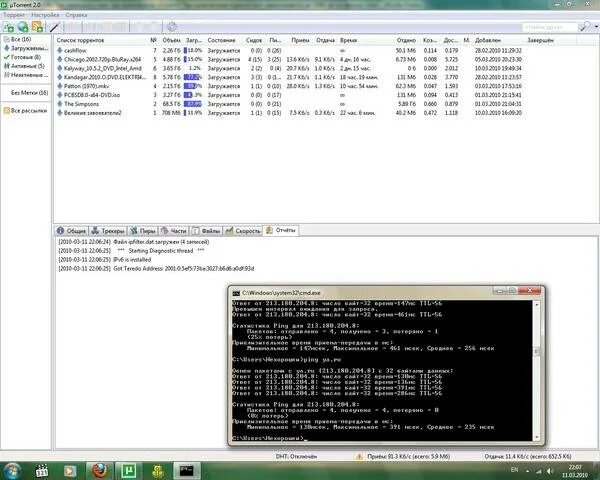Screen dimensions: 600x480
Task: Click the DHT: Отключён status bar entry
Action: pos(296,456)
